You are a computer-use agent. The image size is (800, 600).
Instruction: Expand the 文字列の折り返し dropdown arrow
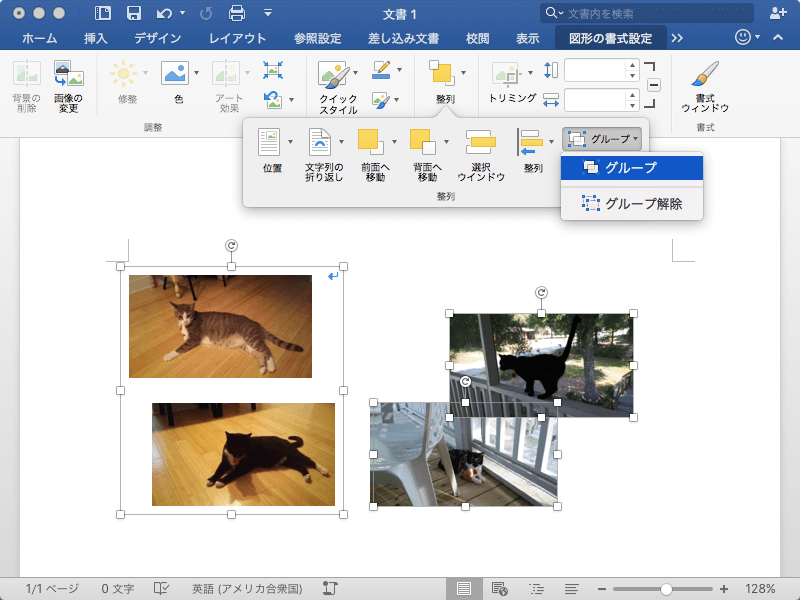(341, 142)
